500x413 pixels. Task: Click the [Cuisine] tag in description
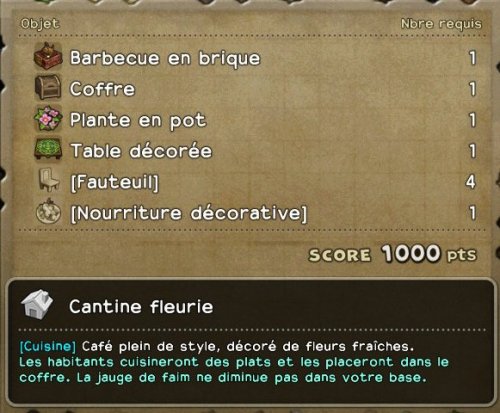pos(48,346)
